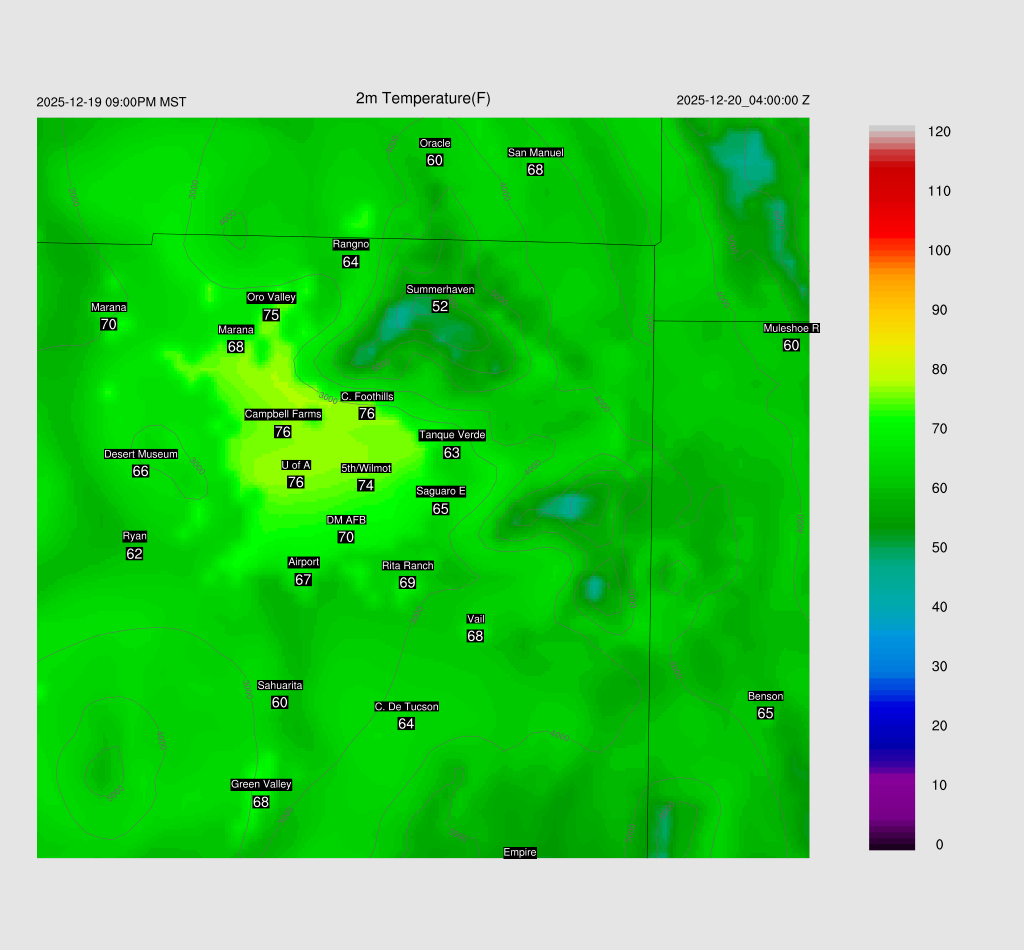This screenshot has height=950, width=1024.
Task: Select the 5th/Wilmot station label
Action: point(366,468)
